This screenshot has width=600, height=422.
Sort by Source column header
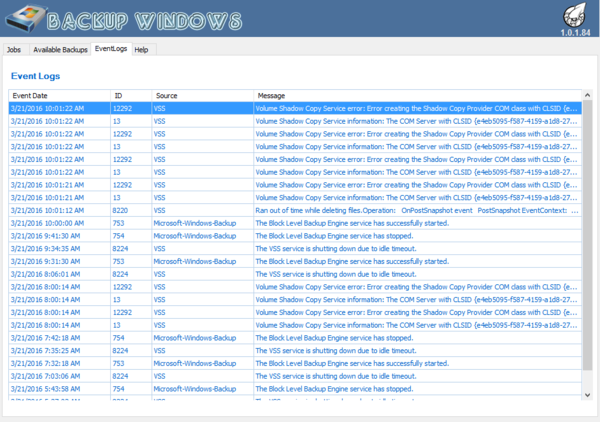(x=203, y=96)
